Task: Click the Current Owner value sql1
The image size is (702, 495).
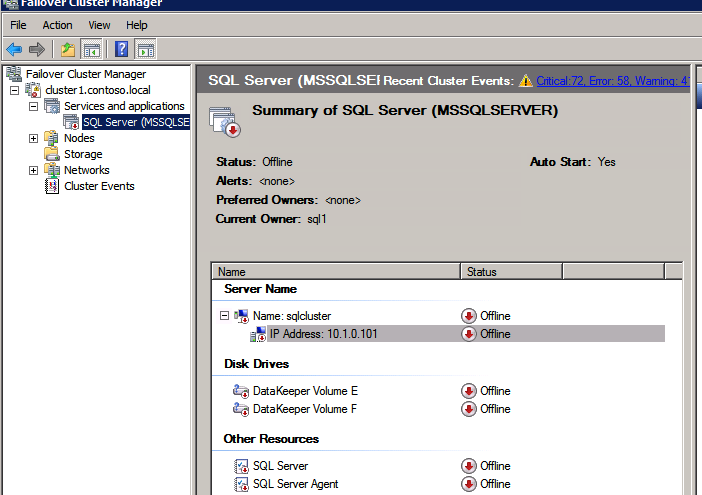Action: 317,219
